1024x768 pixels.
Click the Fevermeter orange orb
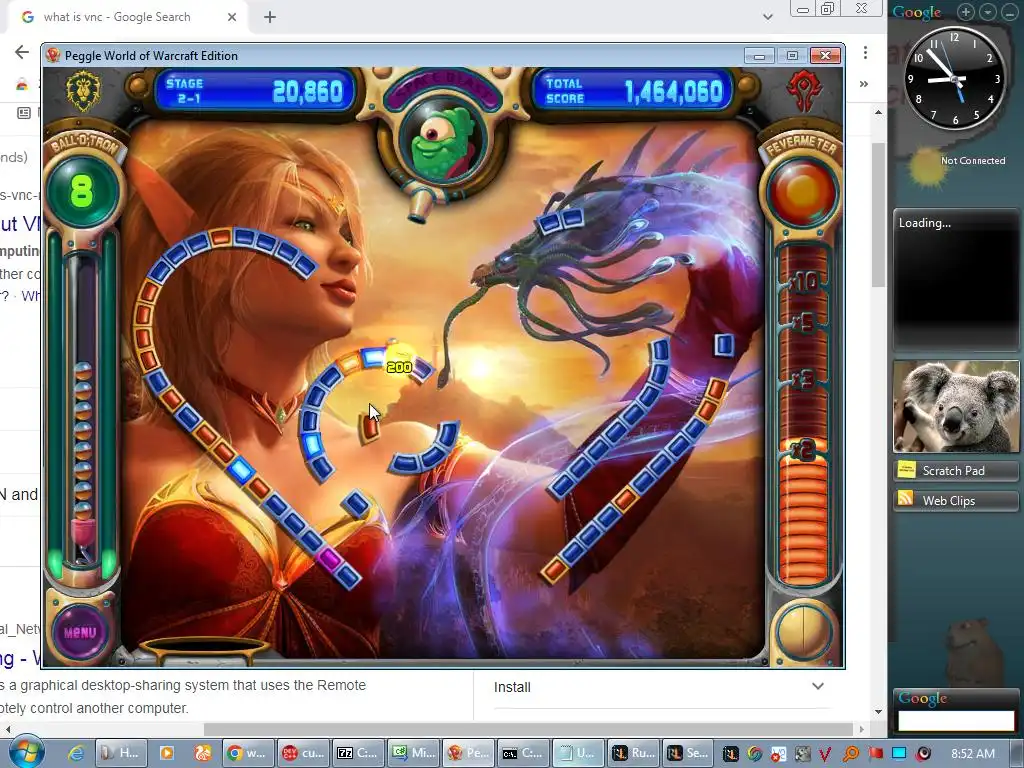802,193
